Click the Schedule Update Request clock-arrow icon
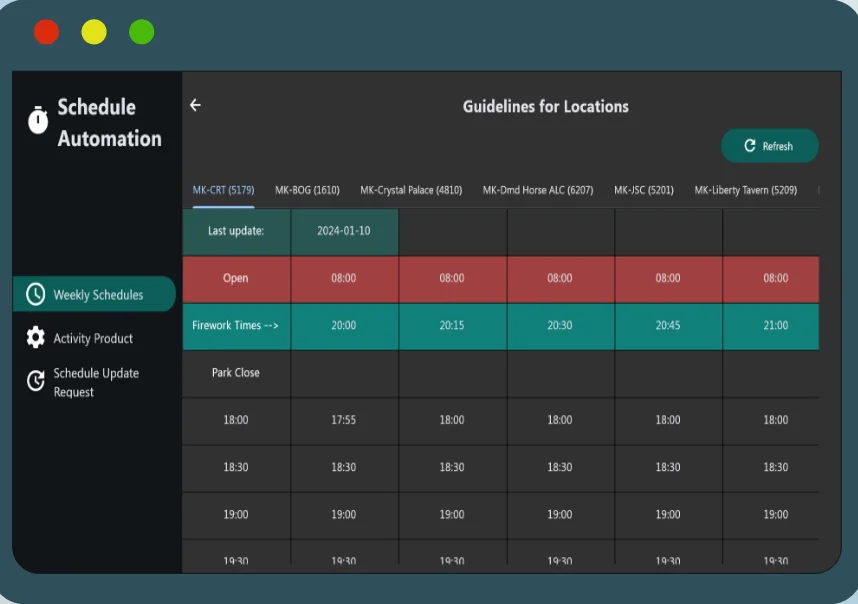Screen dimensions: 858x604 click(x=36, y=381)
